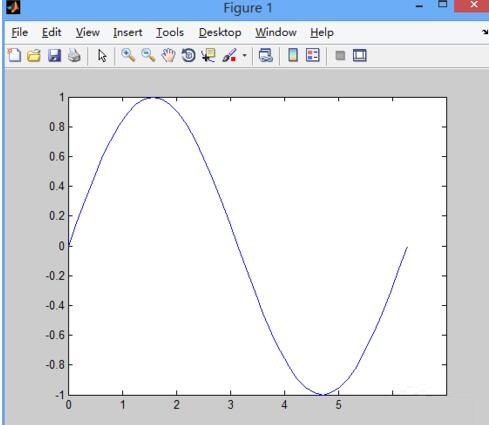This screenshot has width=489, height=425.
Task: Insert a colorbar using the toolbar icon
Action: tap(293, 55)
